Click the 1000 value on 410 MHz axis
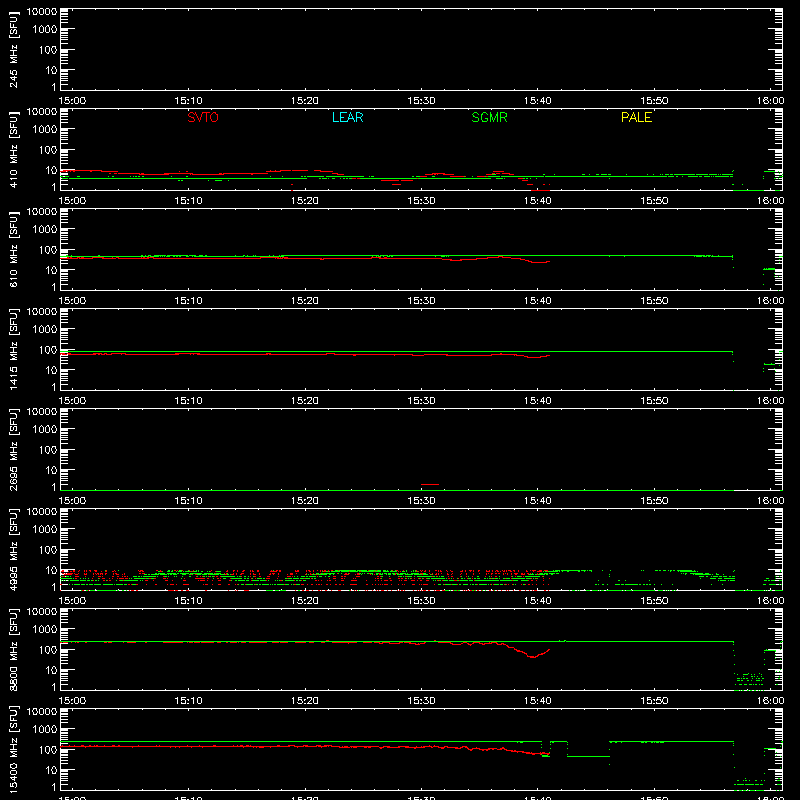This screenshot has width=800, height=800. pyautogui.click(x=45, y=130)
